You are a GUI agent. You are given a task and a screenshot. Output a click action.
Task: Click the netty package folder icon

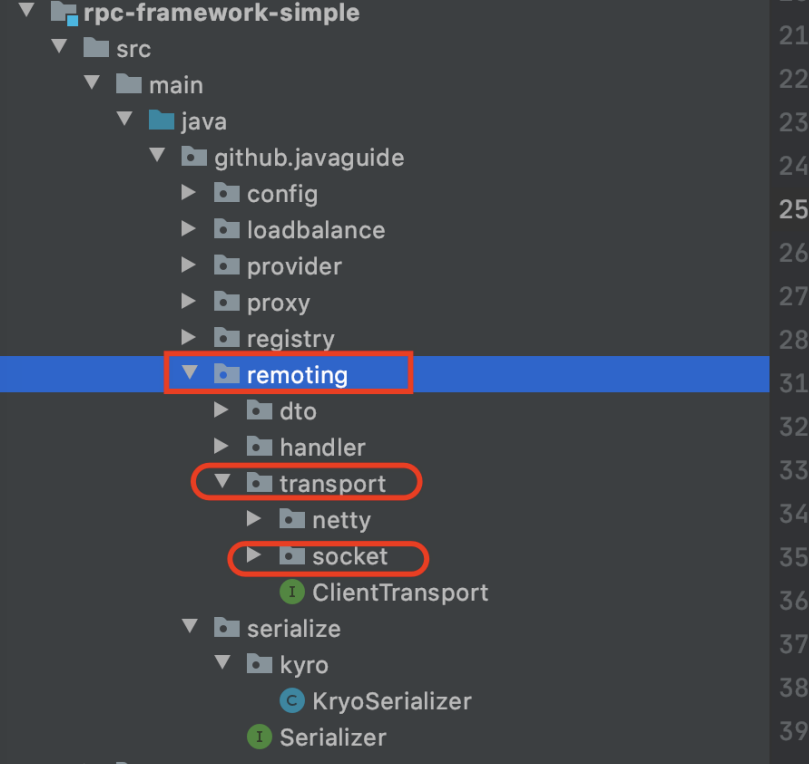pyautogui.click(x=292, y=520)
